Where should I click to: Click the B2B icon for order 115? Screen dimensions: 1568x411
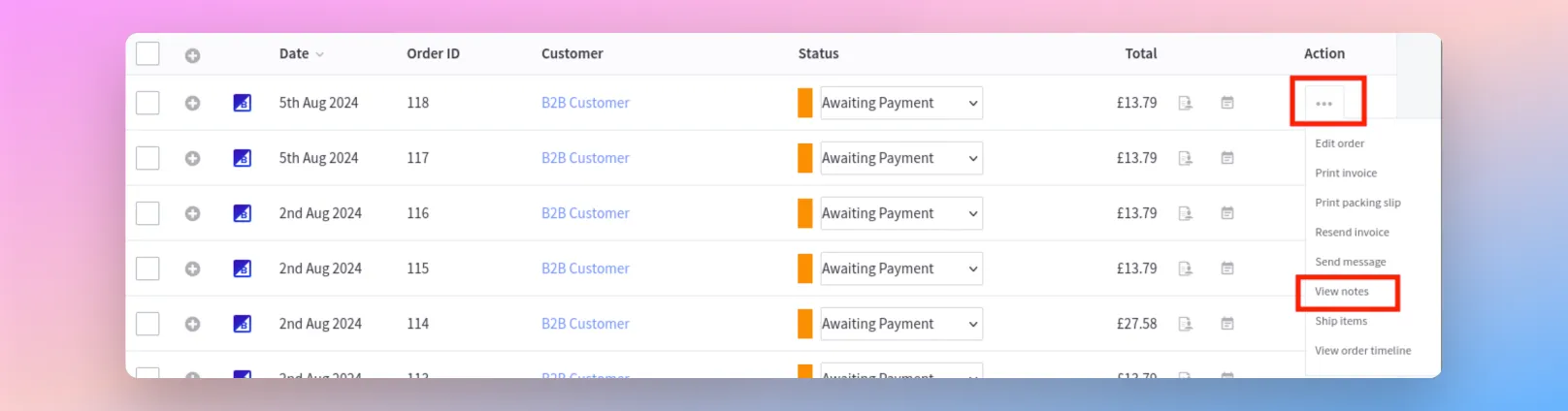tap(243, 269)
